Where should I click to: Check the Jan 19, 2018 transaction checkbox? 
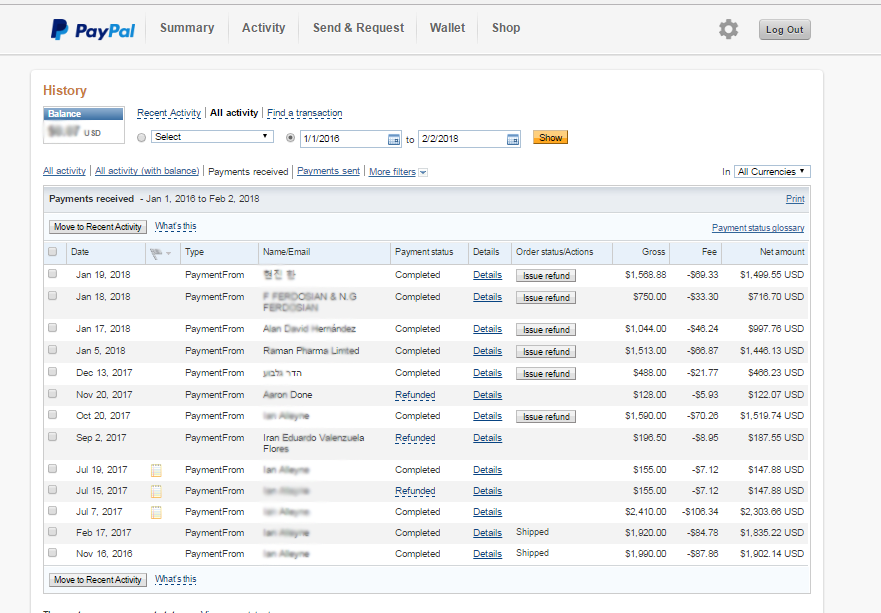point(53,274)
